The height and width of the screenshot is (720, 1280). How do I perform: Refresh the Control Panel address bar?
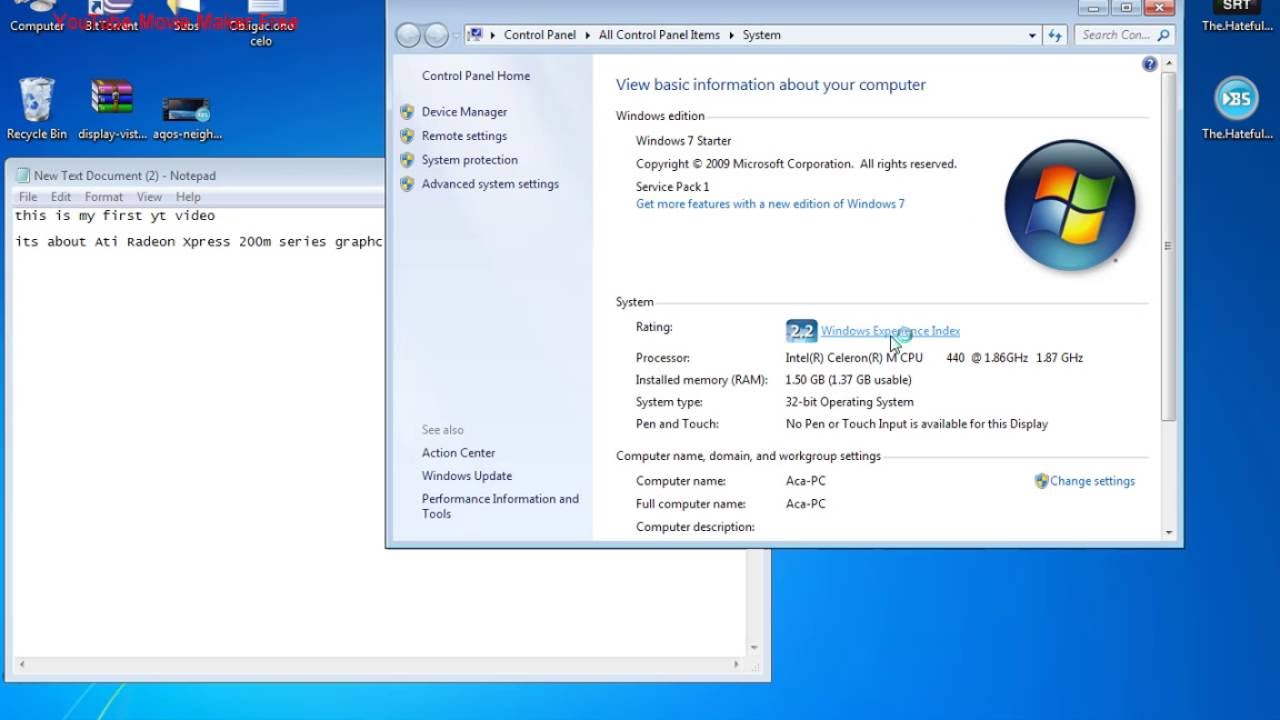[1055, 35]
